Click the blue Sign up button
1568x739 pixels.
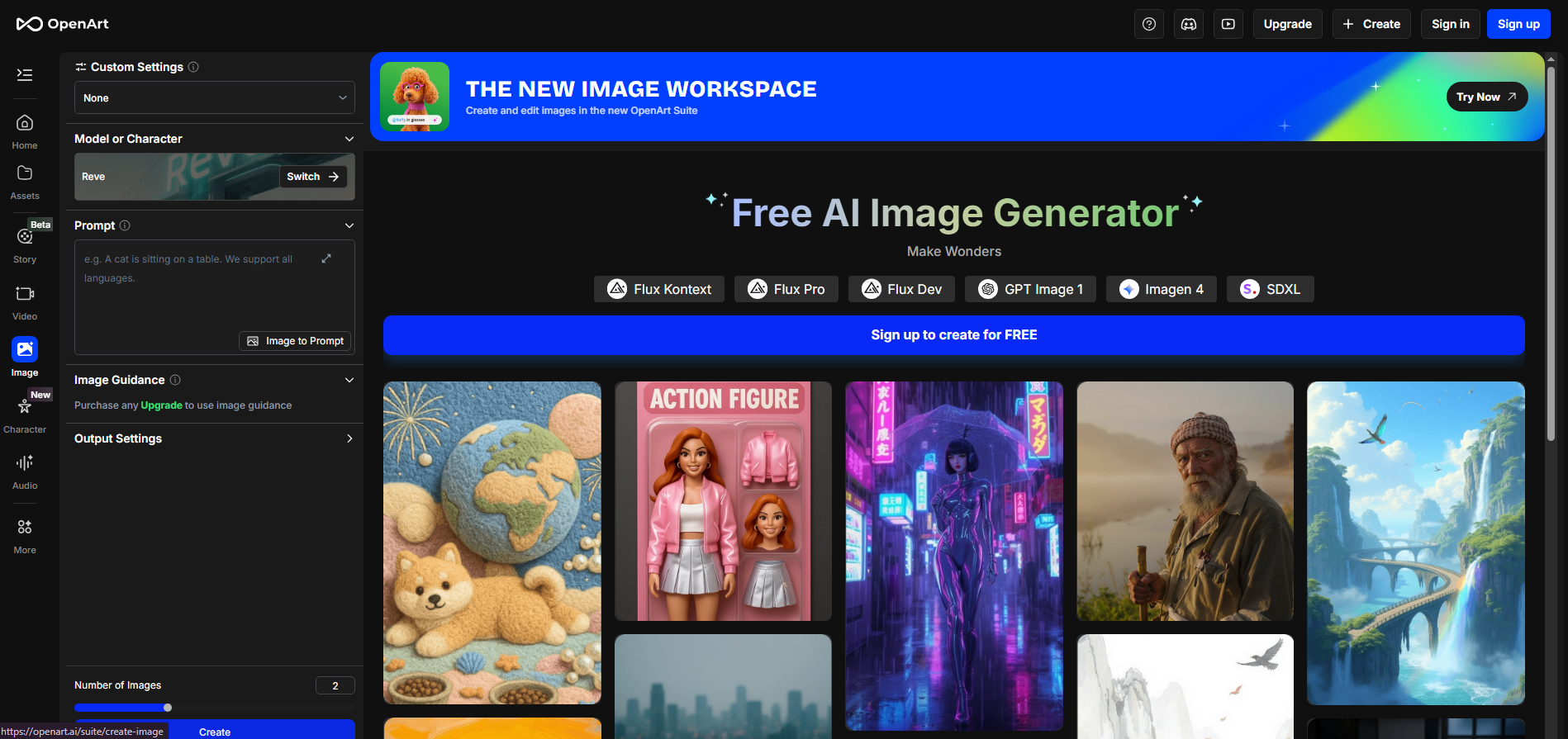tap(1518, 24)
